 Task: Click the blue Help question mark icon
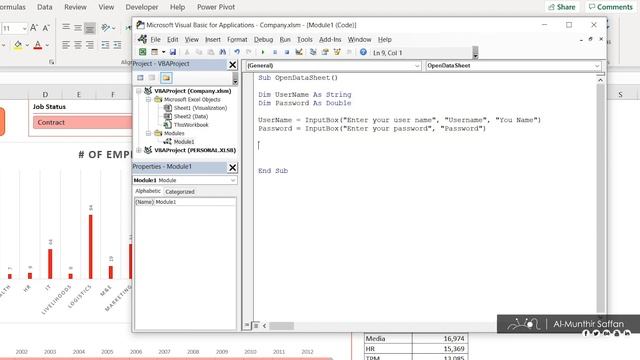[363, 52]
